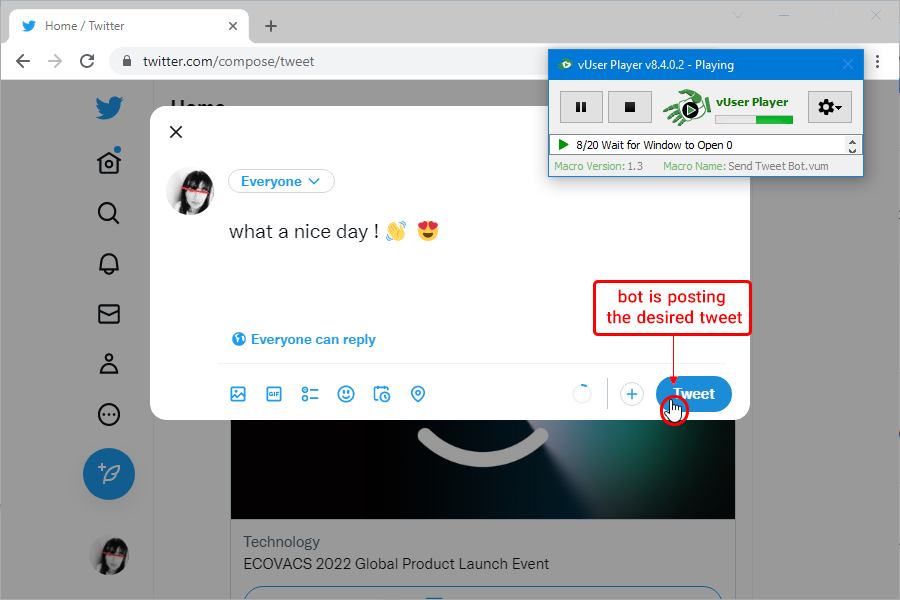Open Chrome three-dot menu

tap(877, 61)
